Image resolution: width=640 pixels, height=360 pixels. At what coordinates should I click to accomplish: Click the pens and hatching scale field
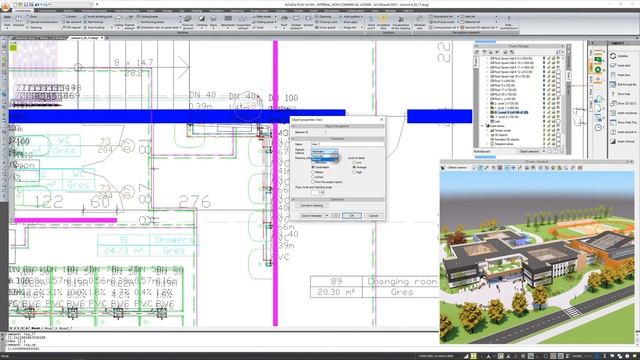[x=318, y=192]
